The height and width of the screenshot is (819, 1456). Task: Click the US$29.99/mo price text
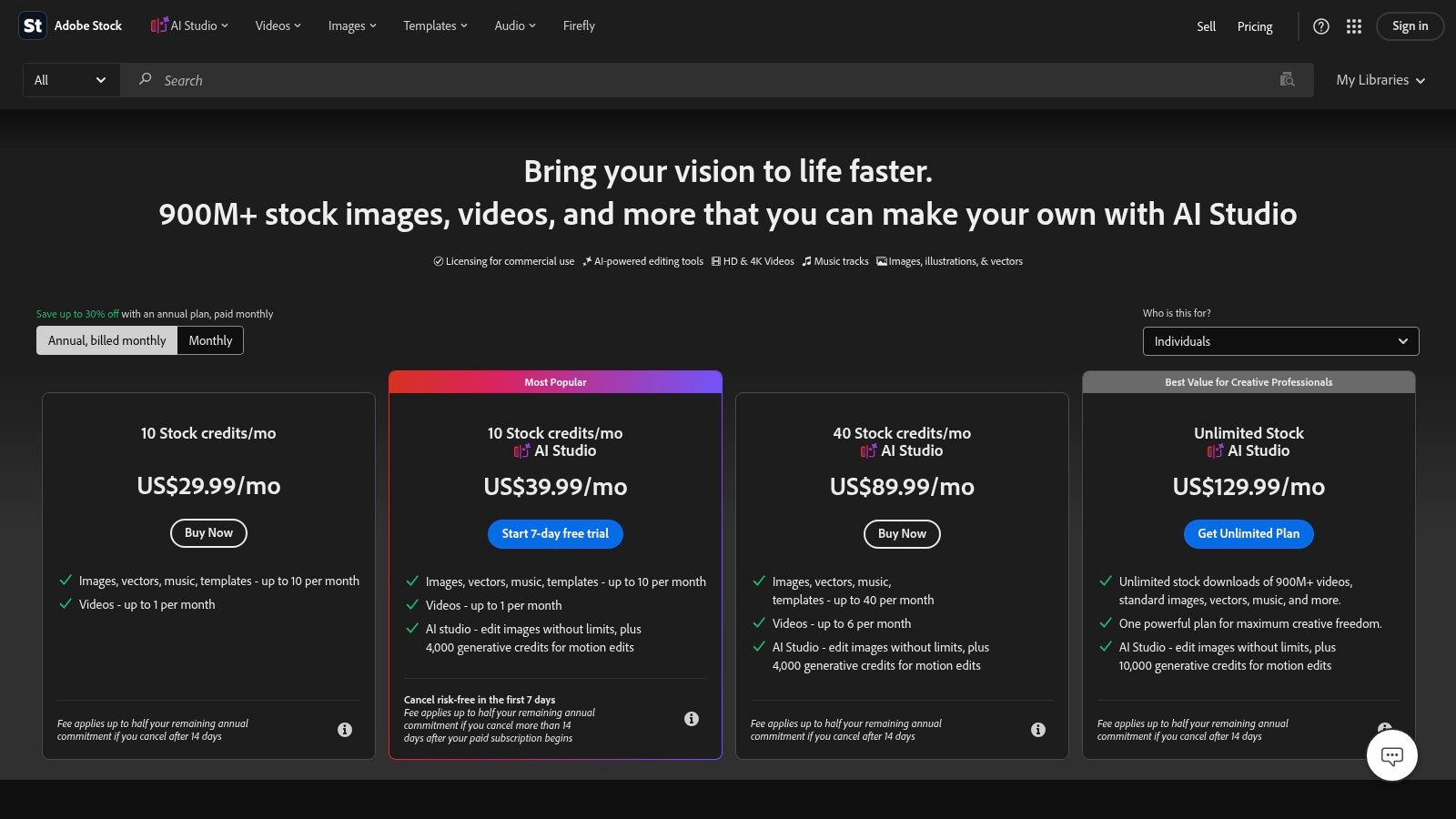coord(208,486)
